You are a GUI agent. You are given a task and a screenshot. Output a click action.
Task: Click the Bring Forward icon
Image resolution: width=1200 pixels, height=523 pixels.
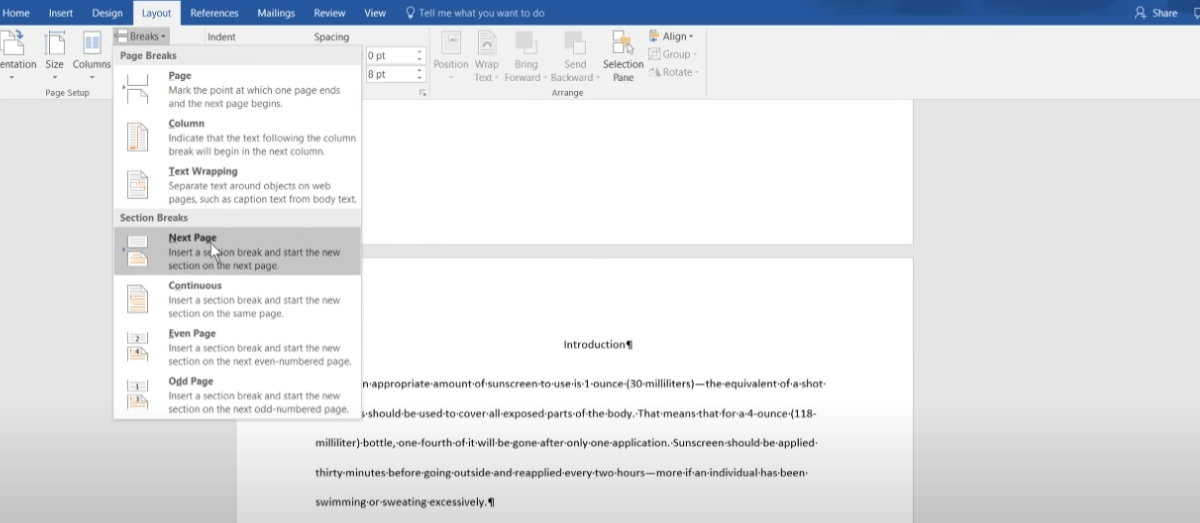[x=526, y=43]
